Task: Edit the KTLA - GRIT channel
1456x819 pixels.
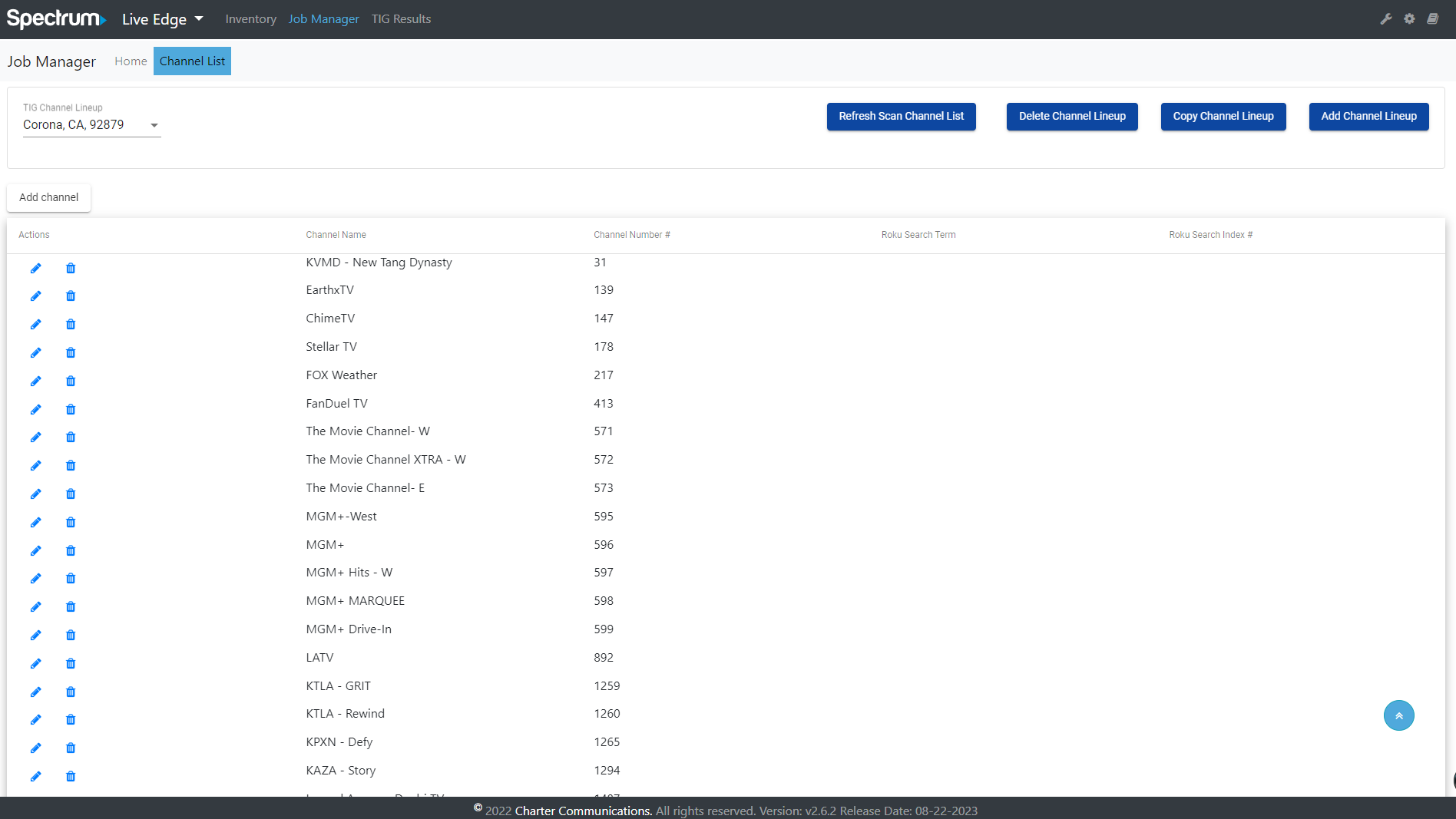Action: tap(36, 692)
